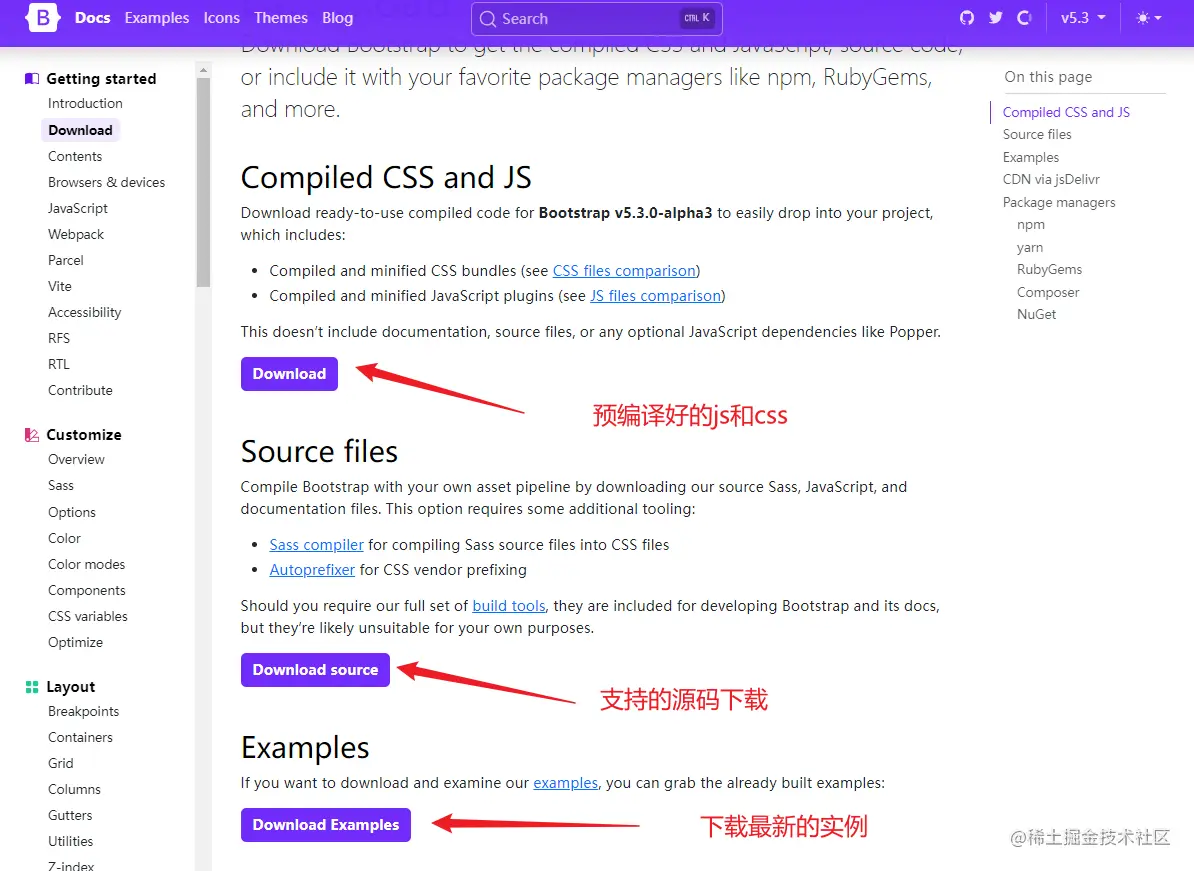Open the Autoprefixer link

[312, 570]
